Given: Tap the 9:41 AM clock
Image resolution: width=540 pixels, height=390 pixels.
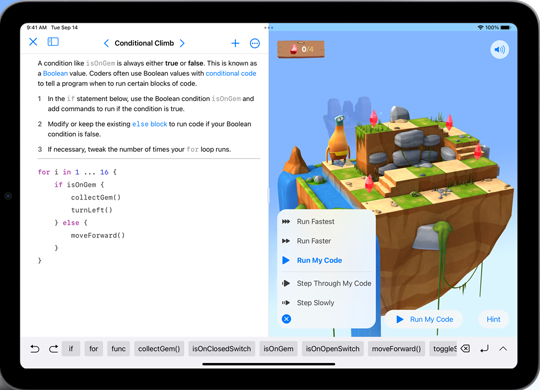Looking at the screenshot, I should [x=37, y=28].
